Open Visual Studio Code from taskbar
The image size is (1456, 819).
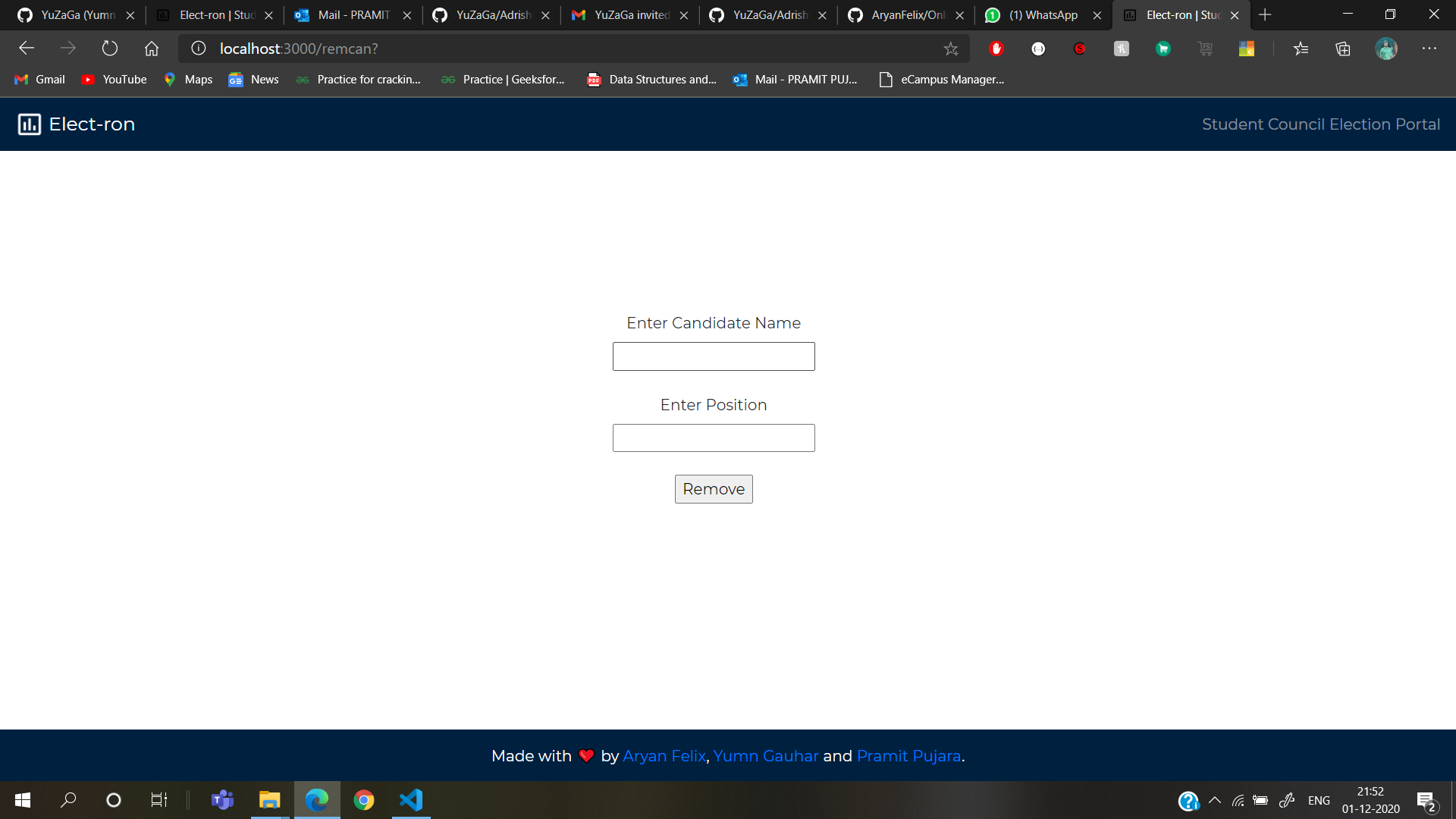click(411, 800)
